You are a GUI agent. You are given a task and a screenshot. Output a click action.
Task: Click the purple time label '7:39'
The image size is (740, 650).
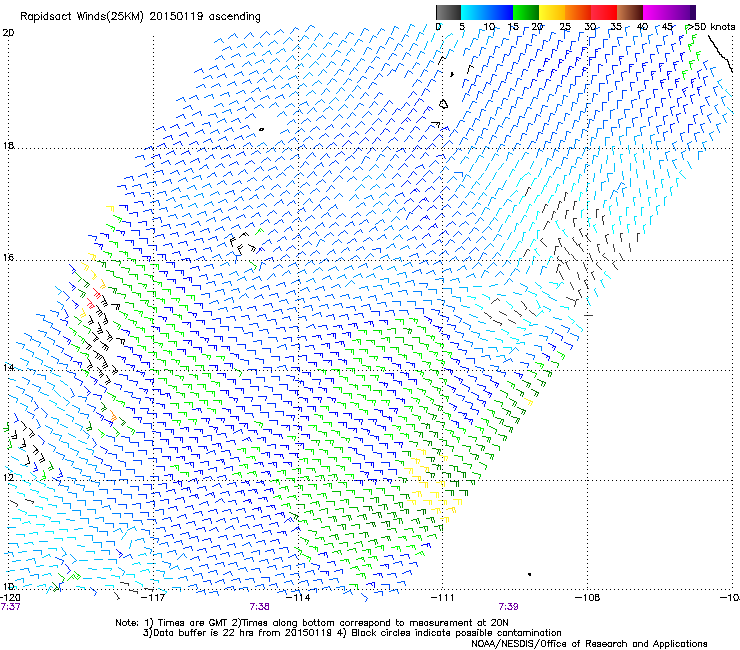[508, 607]
